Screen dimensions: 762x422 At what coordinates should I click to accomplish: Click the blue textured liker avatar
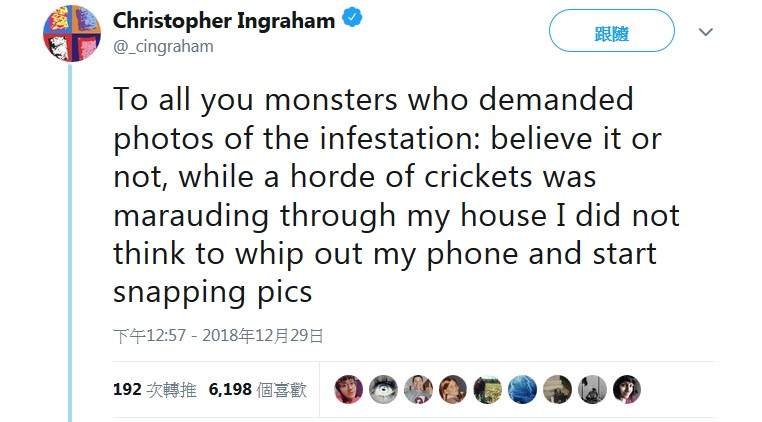tap(522, 390)
